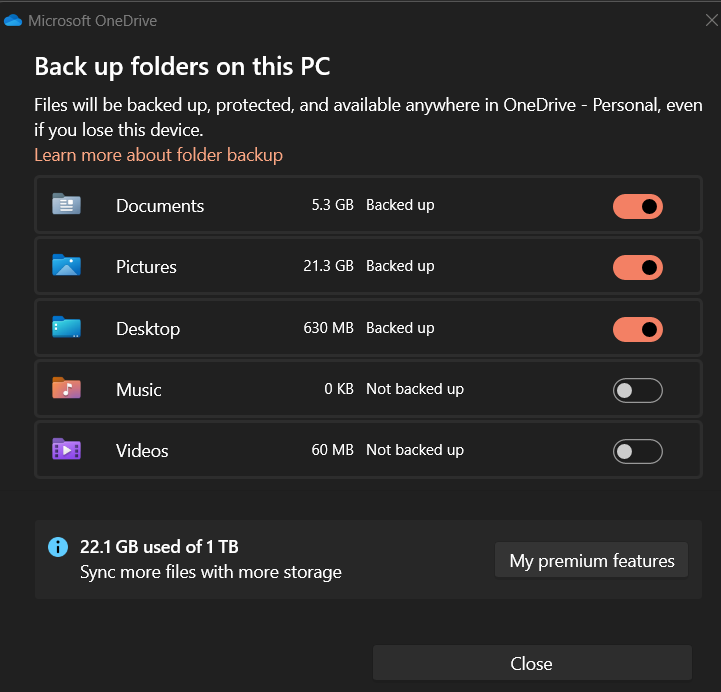Disable the Pictures backup toggle
Screen dimensions: 721x692
[x=637, y=268]
